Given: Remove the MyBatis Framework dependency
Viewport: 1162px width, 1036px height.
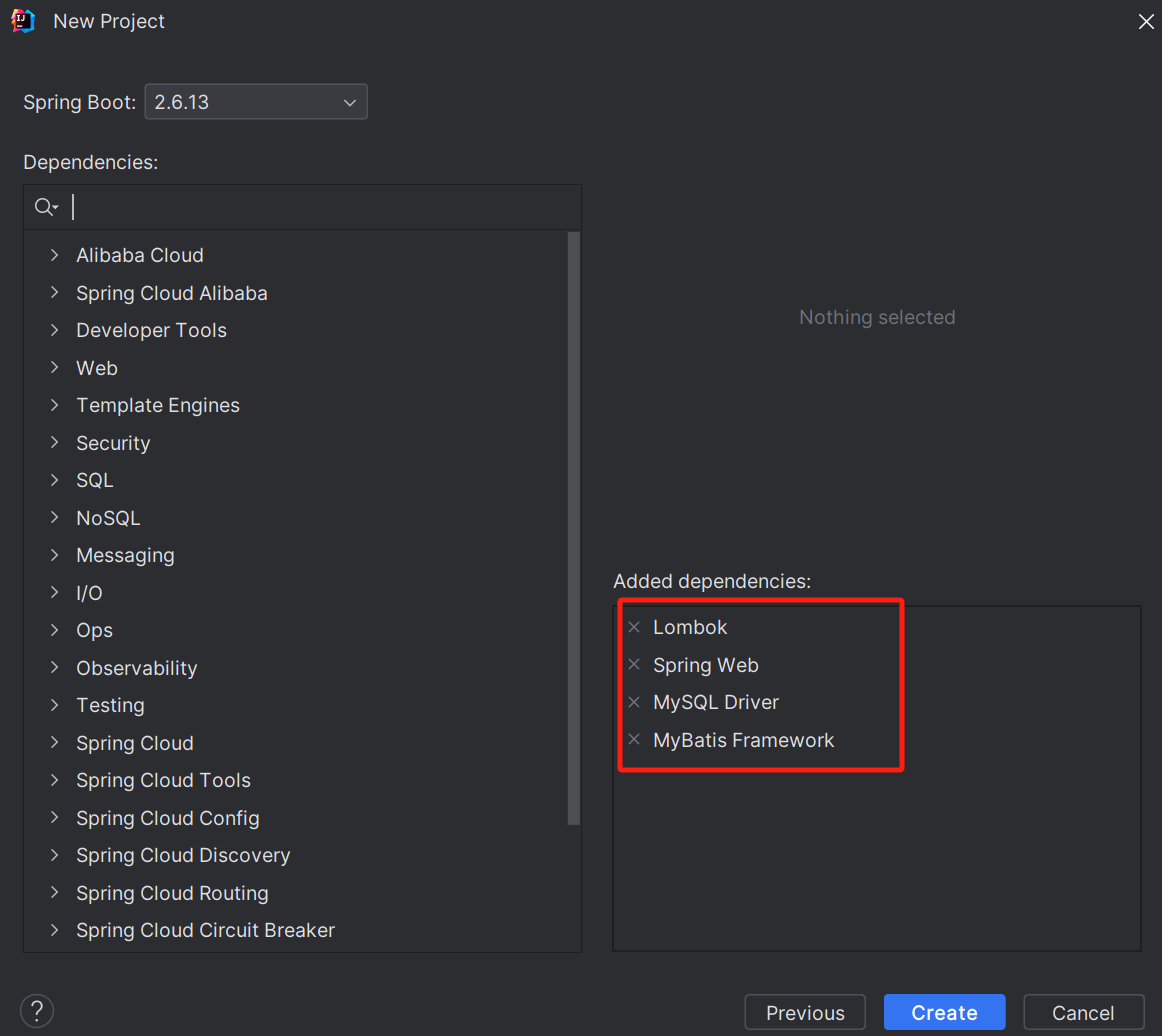Looking at the screenshot, I should [x=634, y=739].
